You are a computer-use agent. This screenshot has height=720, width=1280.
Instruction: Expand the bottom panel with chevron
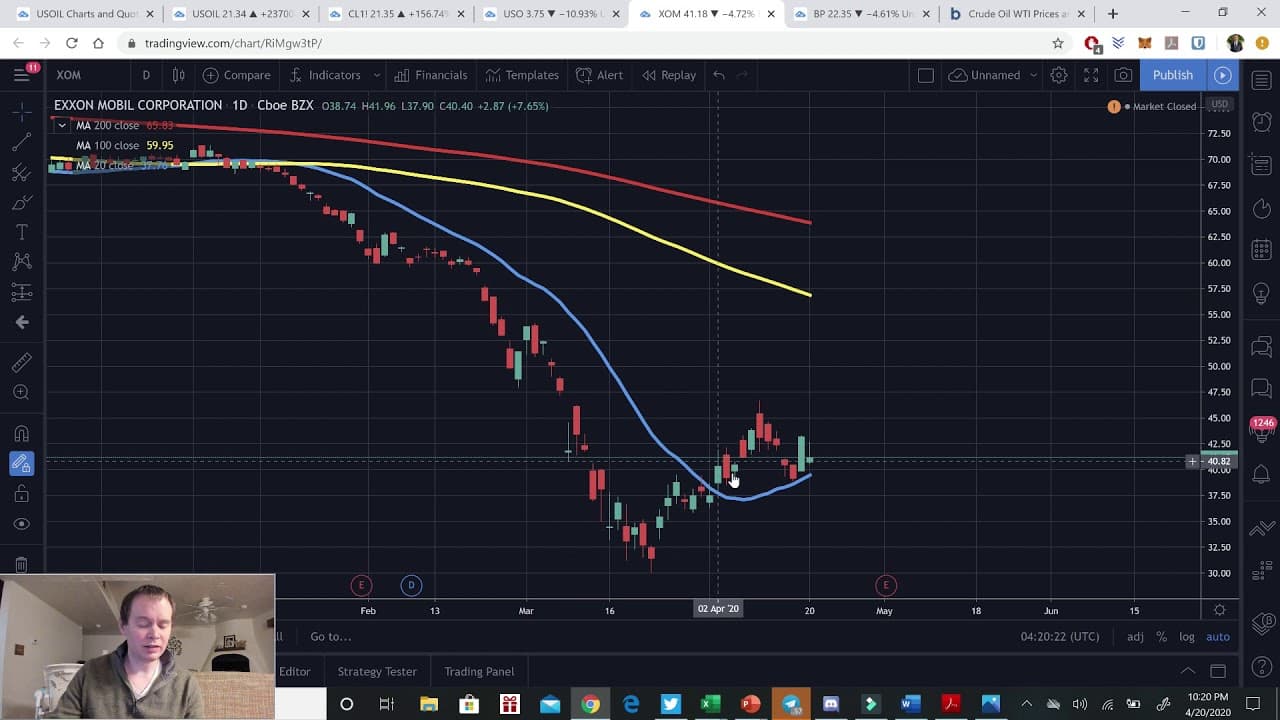tap(1187, 671)
